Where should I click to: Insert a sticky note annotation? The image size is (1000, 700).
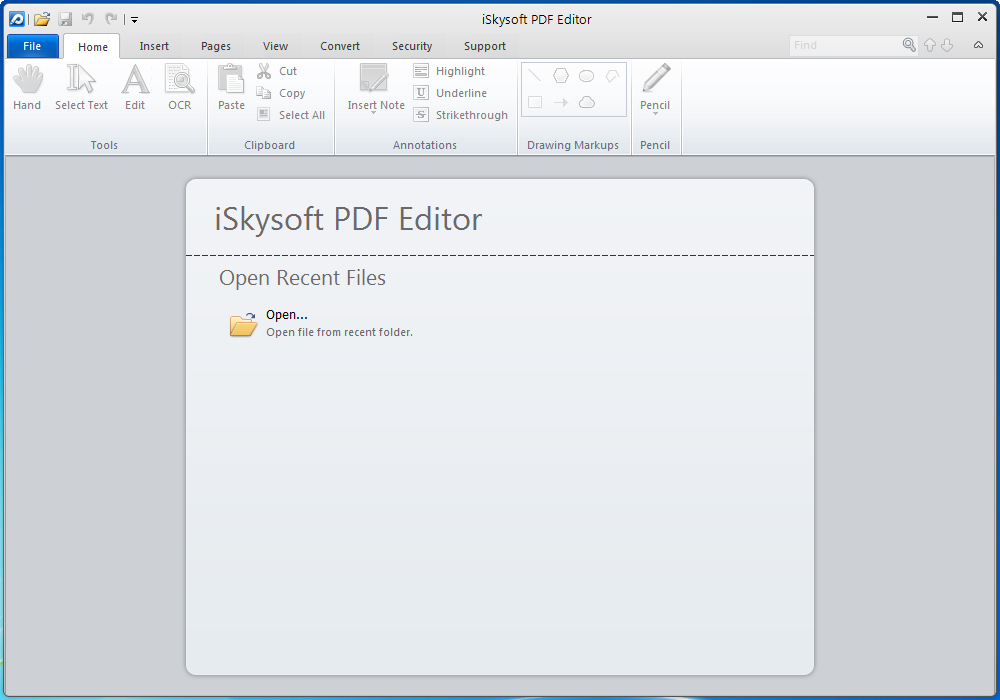click(374, 80)
